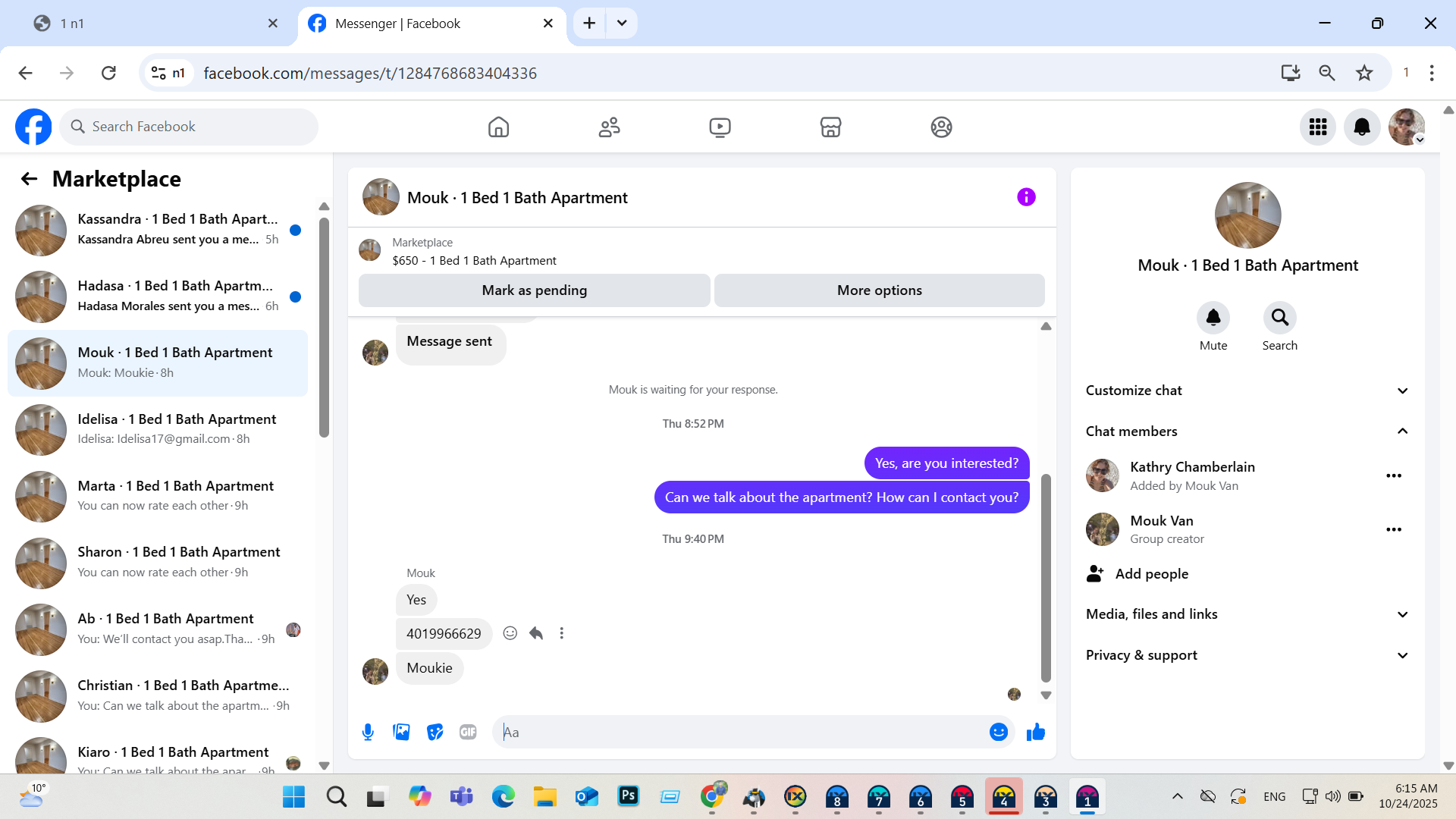Open the Friends icon in top navigation
The width and height of the screenshot is (1456, 819).
coord(609,127)
